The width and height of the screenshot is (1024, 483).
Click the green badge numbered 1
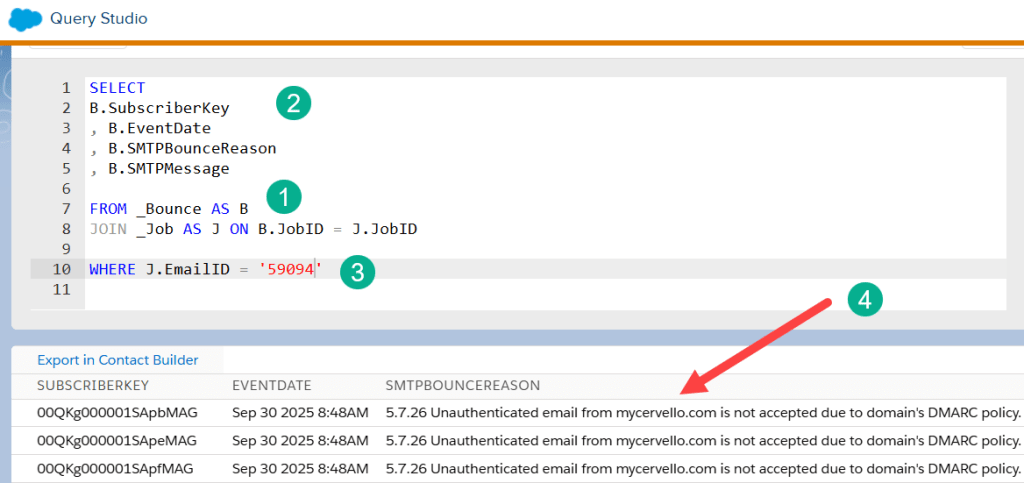pos(284,197)
